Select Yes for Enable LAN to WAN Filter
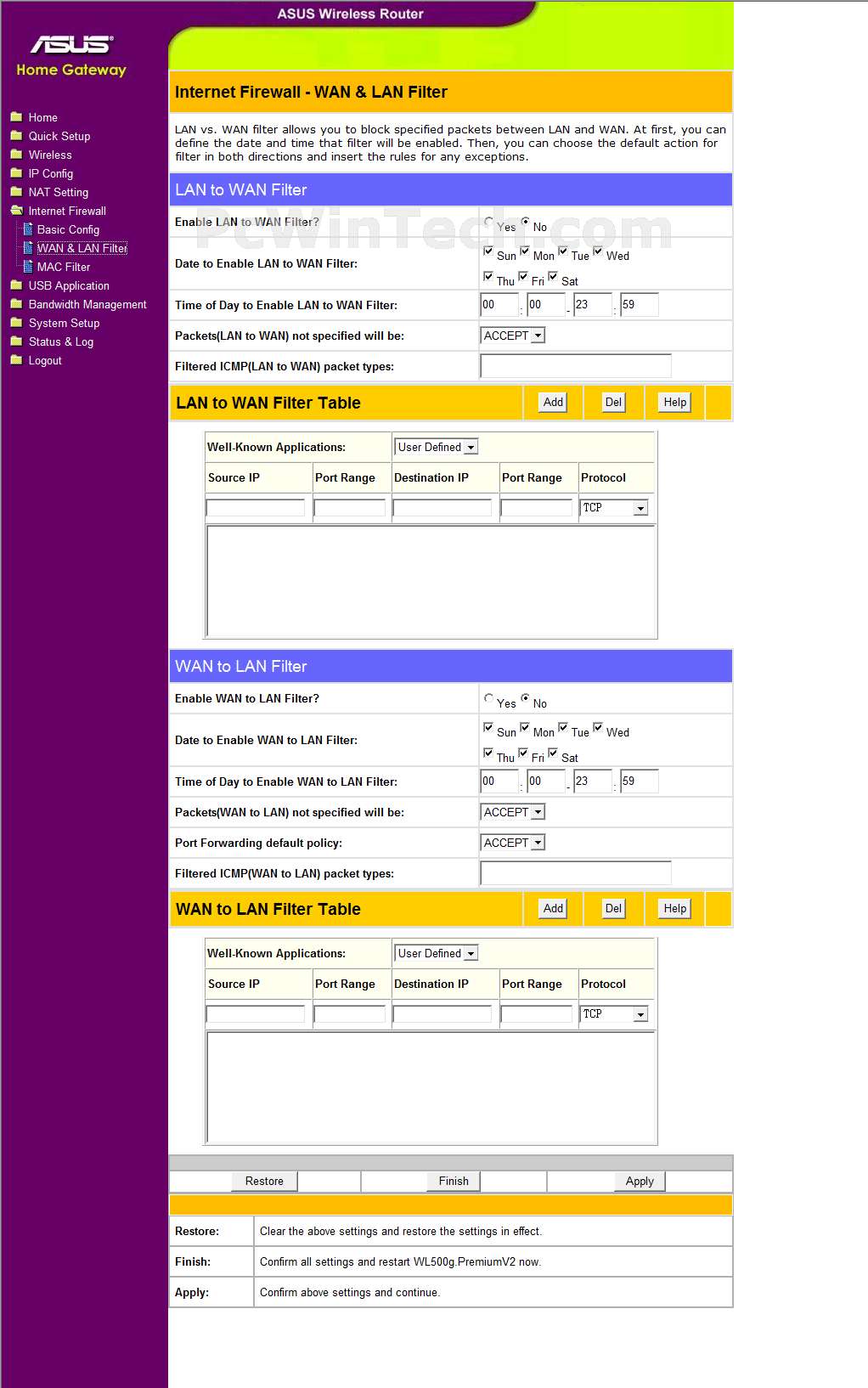868x1388 pixels. tap(488, 222)
